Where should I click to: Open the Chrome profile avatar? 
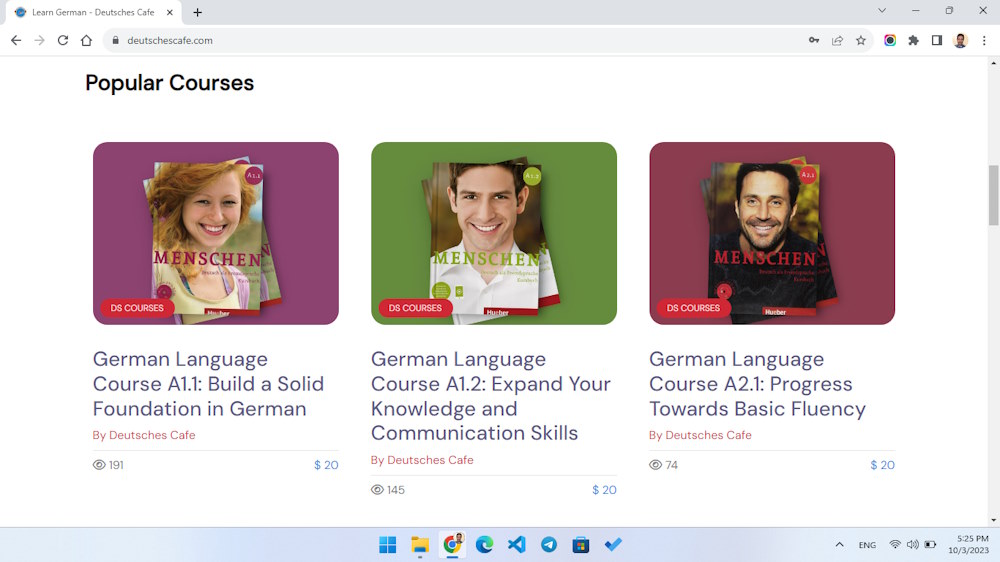pyautogui.click(x=960, y=40)
